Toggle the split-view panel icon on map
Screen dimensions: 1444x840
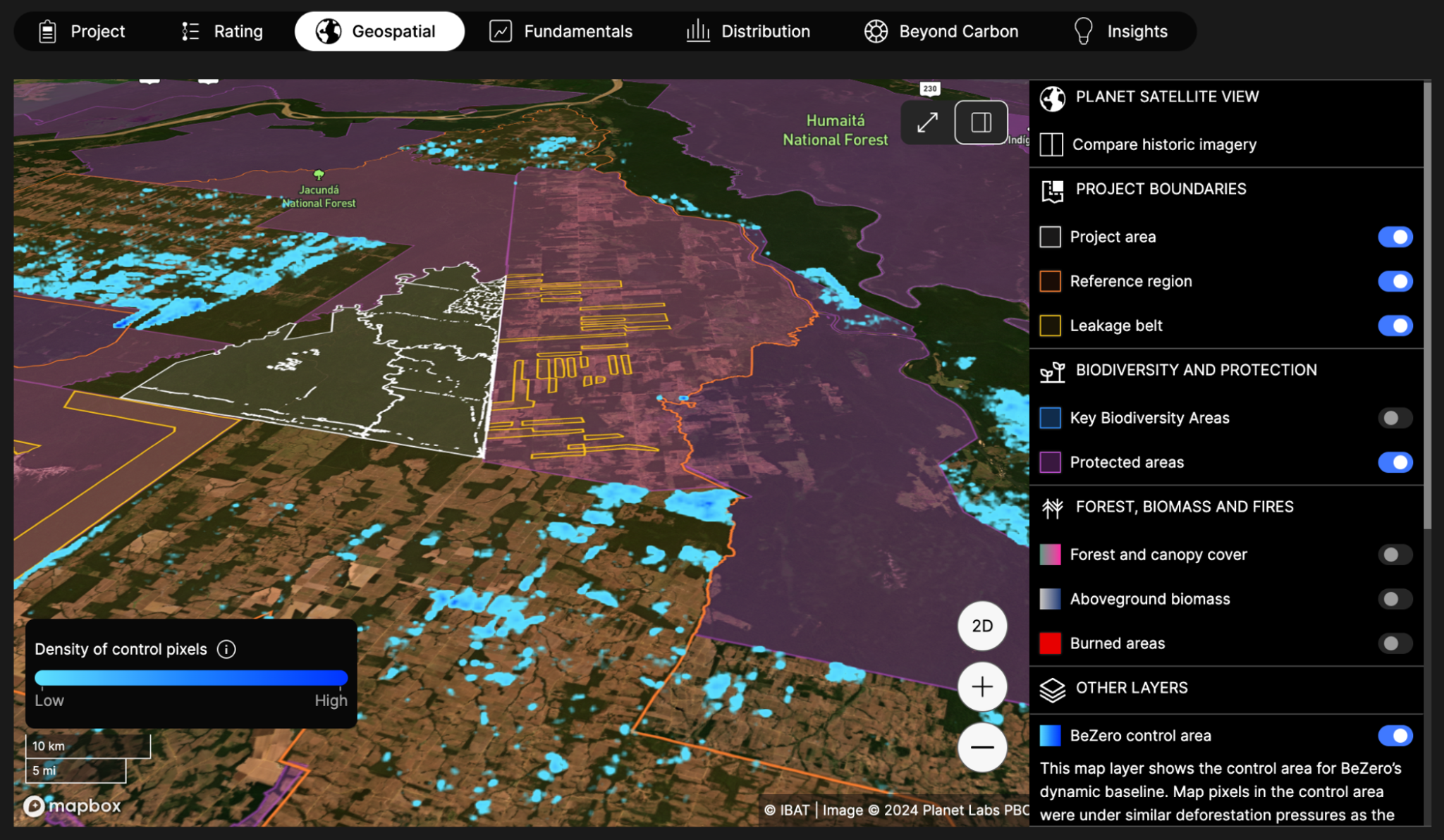coord(981,123)
